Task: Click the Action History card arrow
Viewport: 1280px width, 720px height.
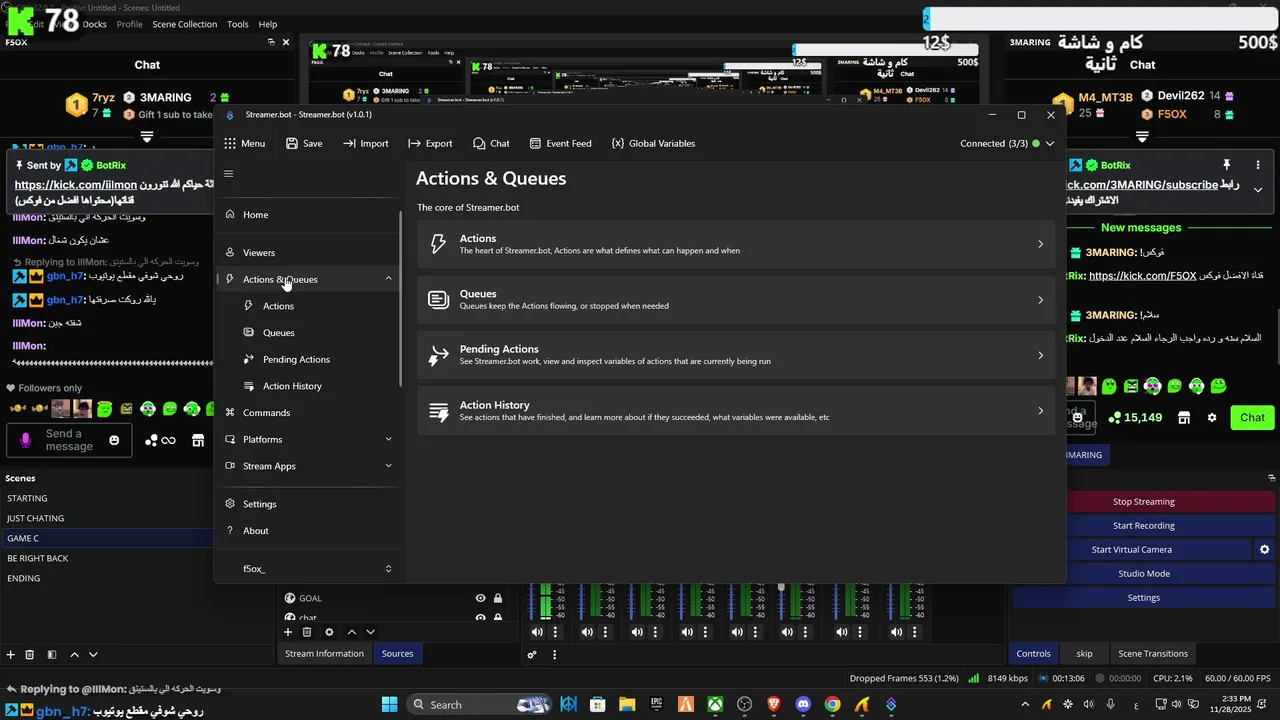Action: (1040, 411)
